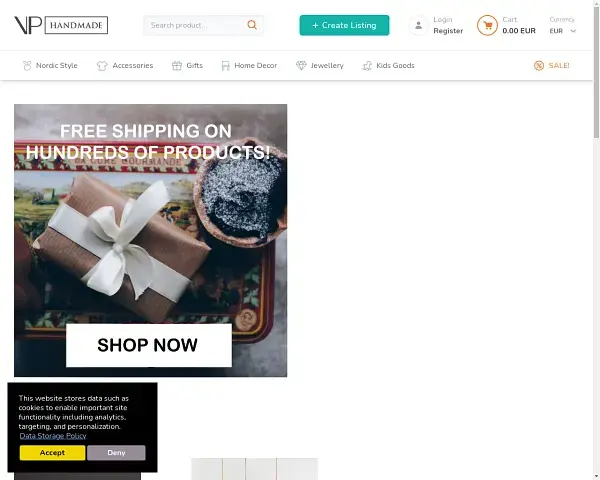Click the Create Listing button
The height and width of the screenshot is (480, 600).
tap(344, 25)
